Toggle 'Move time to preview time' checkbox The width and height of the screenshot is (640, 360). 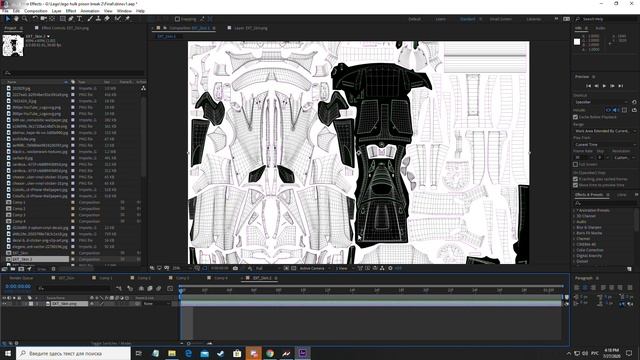tap(576, 185)
